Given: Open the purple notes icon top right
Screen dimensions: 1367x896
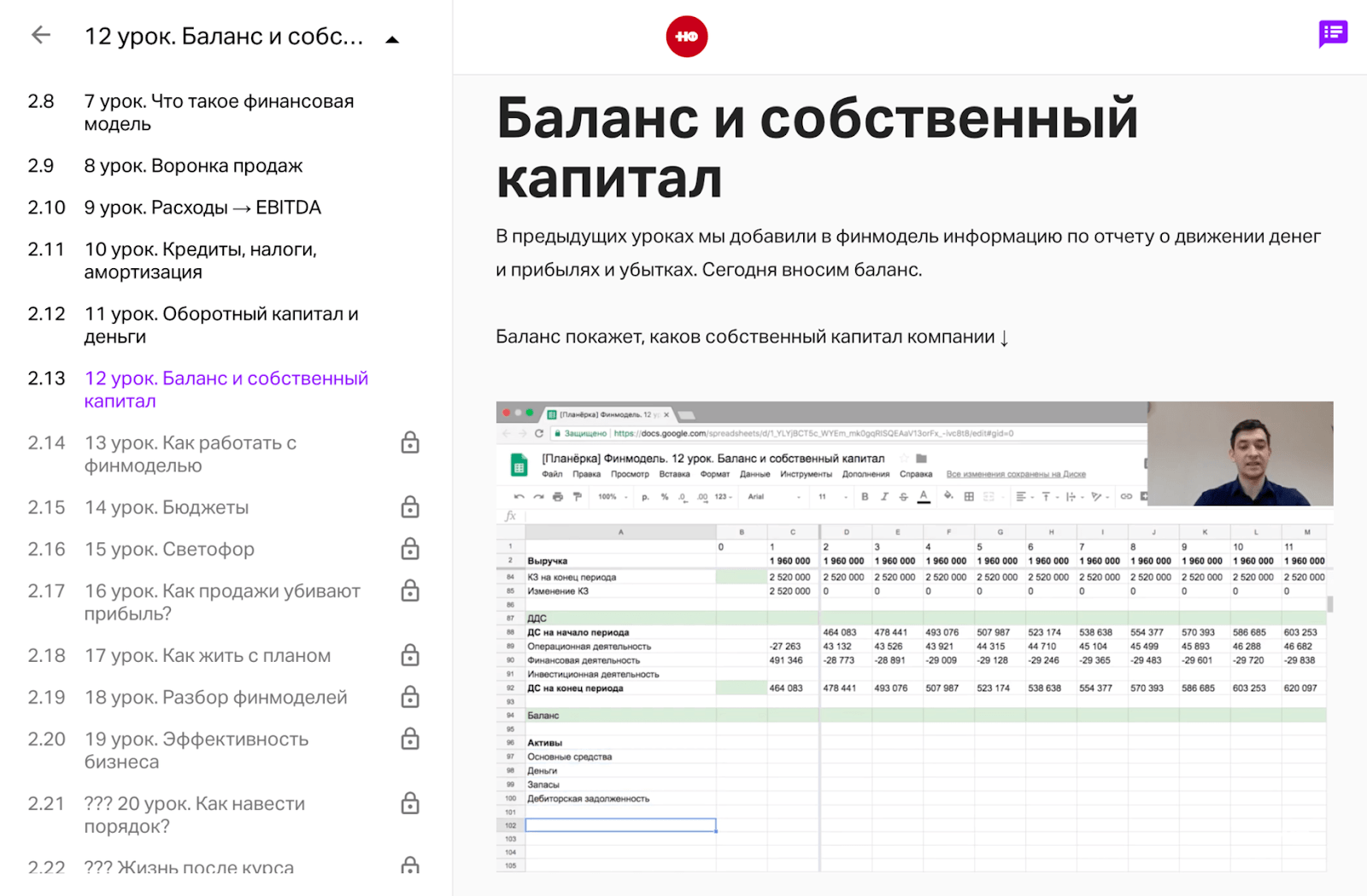Looking at the screenshot, I should pos(1332,34).
